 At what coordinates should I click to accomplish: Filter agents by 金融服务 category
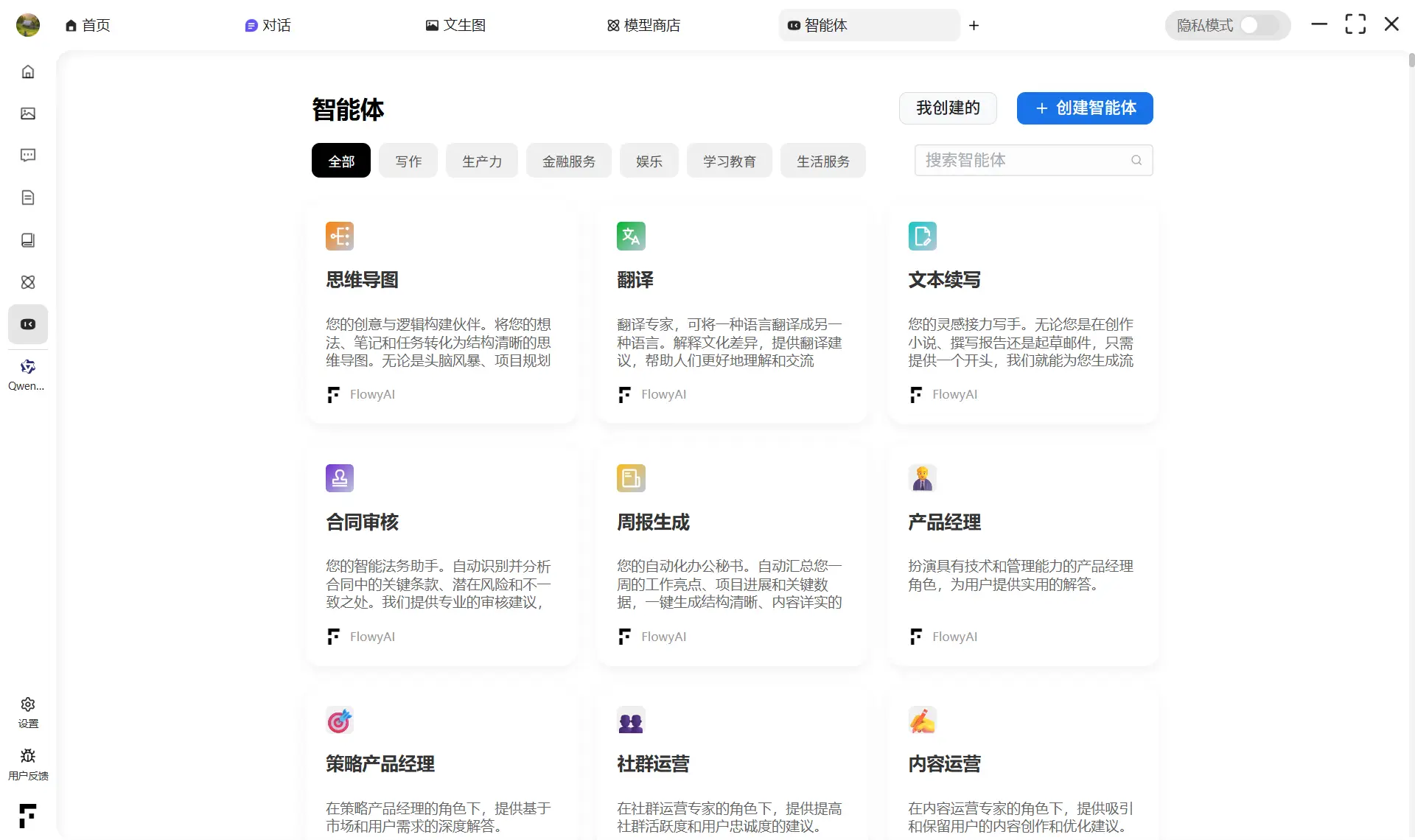(x=568, y=161)
